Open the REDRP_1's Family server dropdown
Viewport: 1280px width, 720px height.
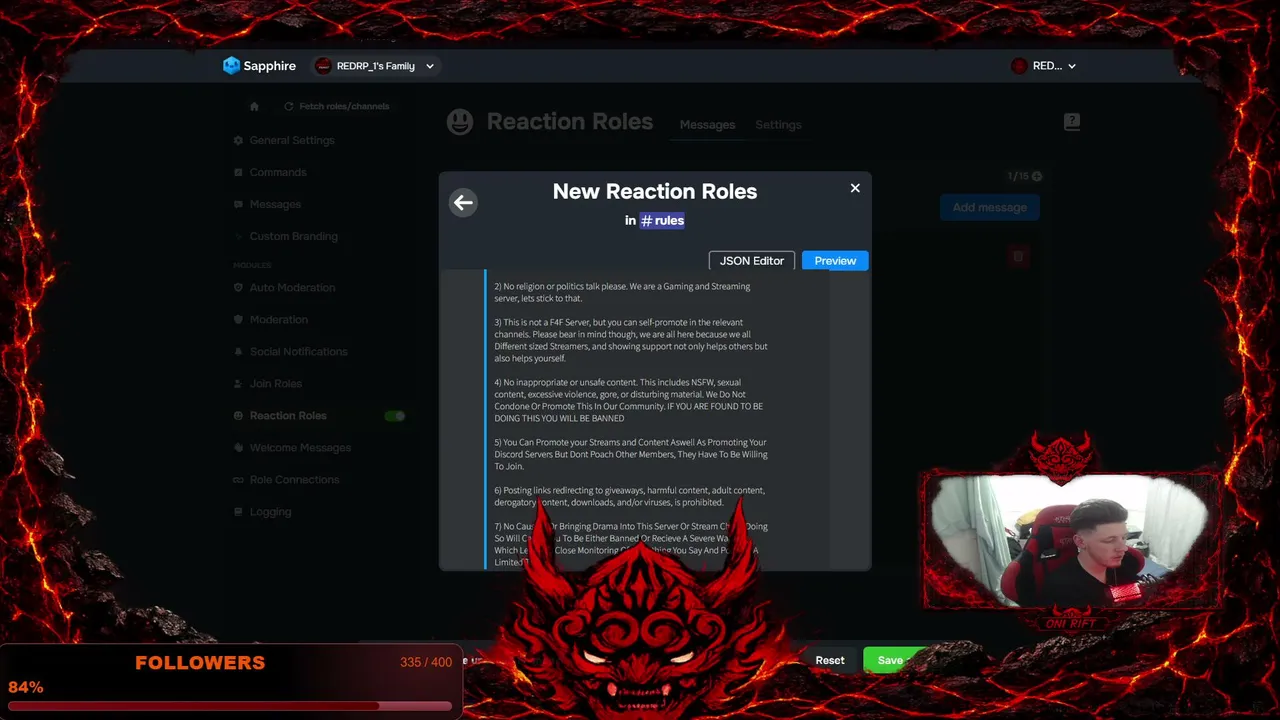(x=375, y=66)
